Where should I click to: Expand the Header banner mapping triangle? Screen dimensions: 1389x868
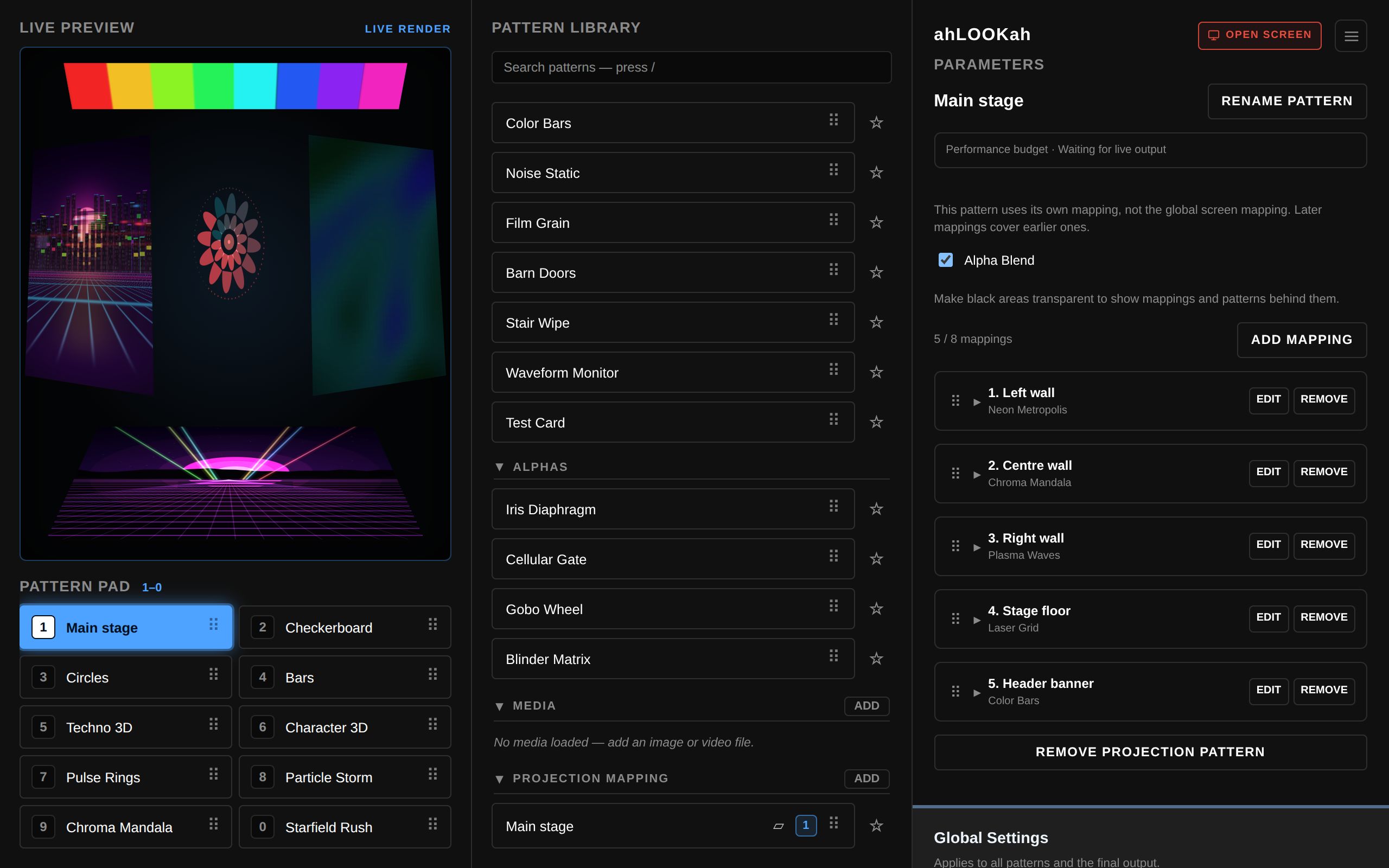[x=977, y=693]
